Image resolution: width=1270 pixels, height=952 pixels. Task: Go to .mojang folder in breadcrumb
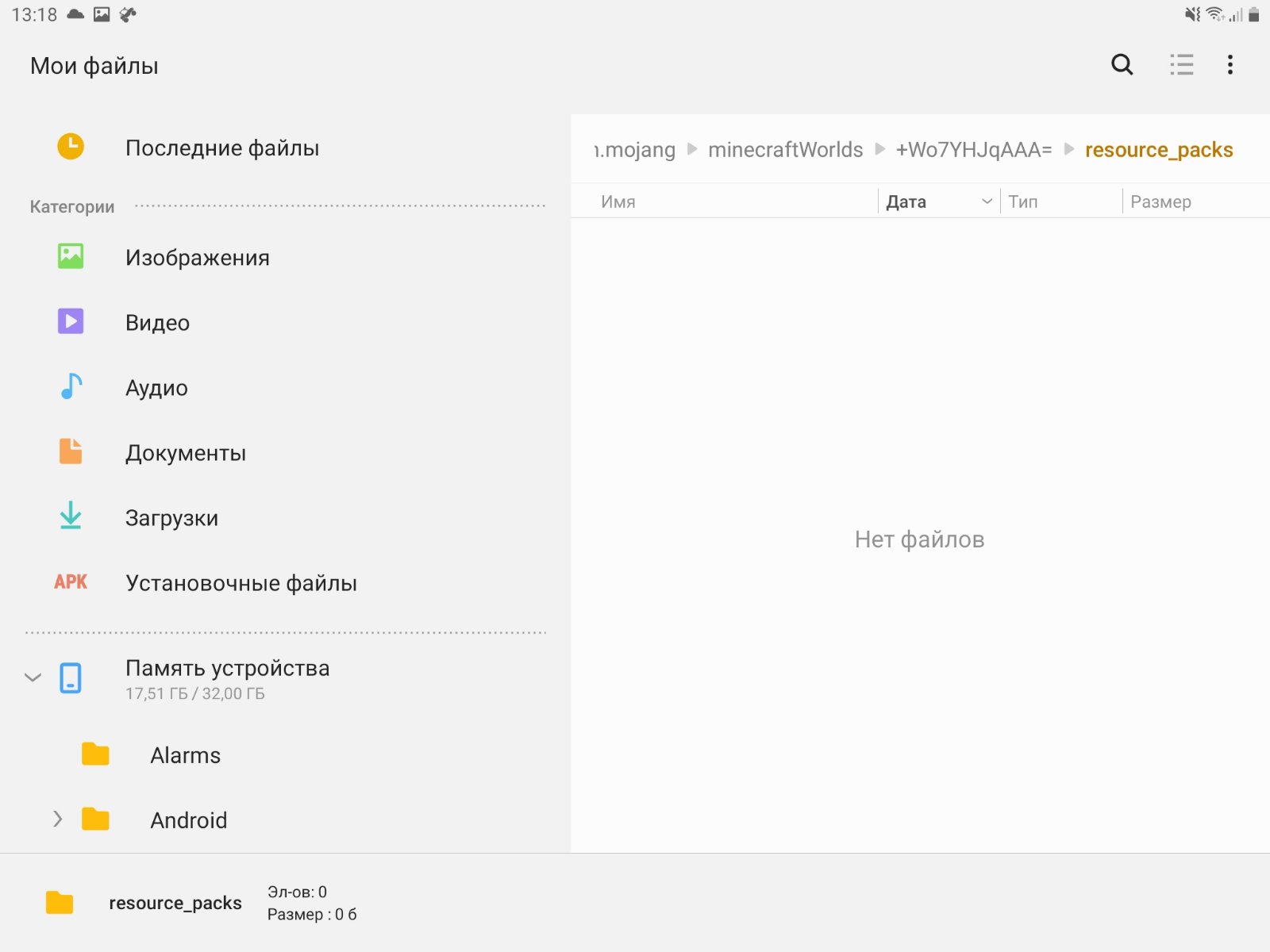click(636, 150)
